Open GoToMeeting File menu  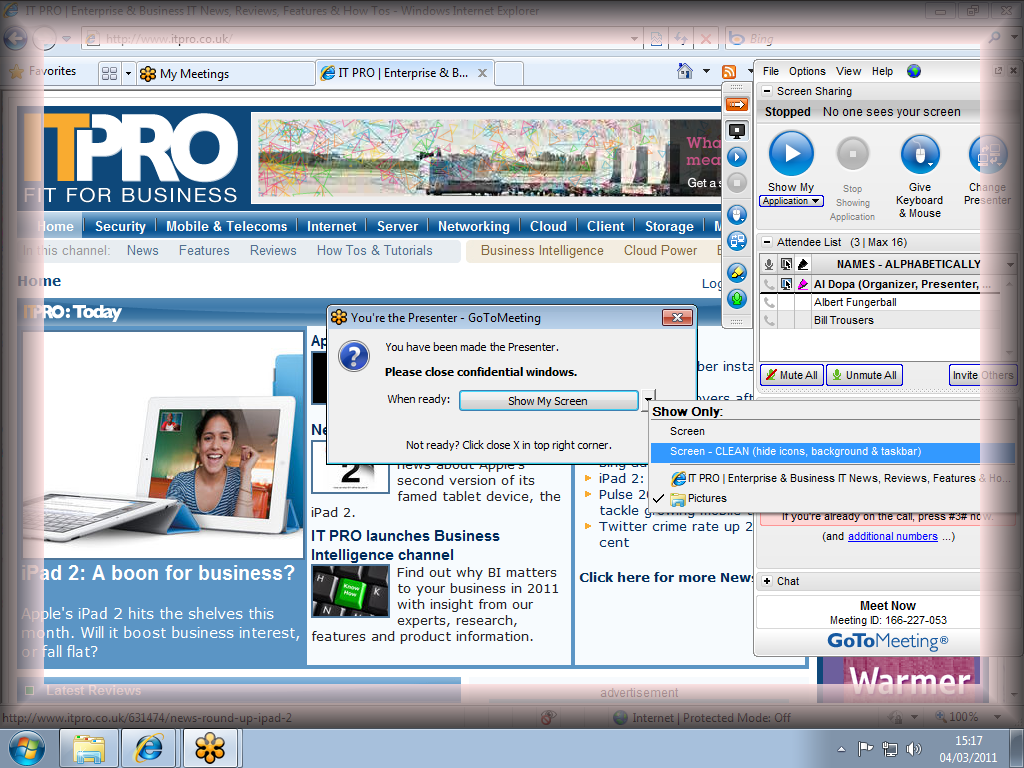pos(771,71)
